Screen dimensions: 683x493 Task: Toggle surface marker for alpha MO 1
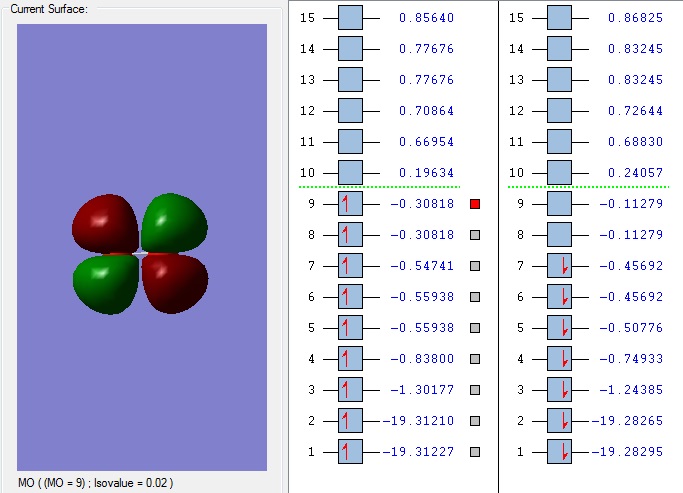[x=475, y=452]
